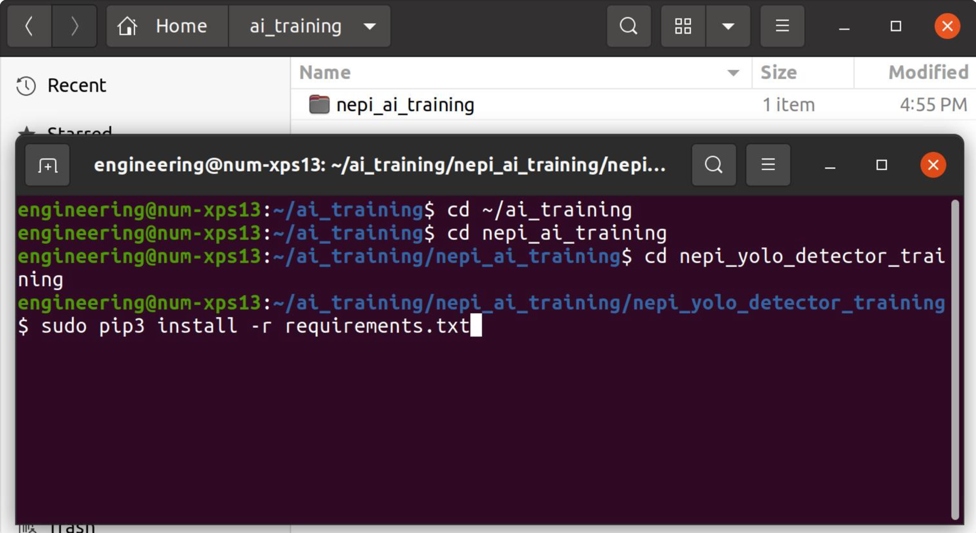Viewport: 976px width, 533px height.
Task: Open view options dropdown in Files toolbar
Action: click(x=728, y=27)
